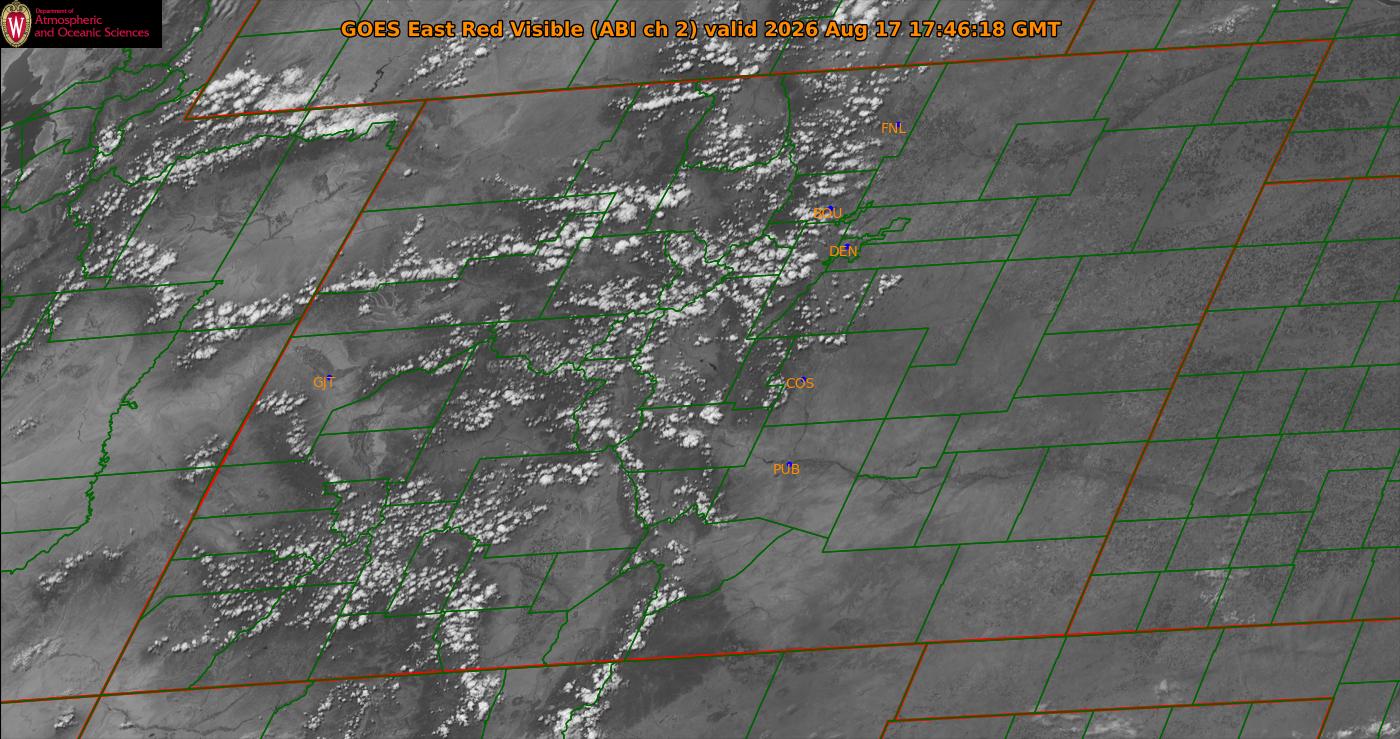The width and height of the screenshot is (1400, 739).
Task: Click the FNL station label
Action: pyautogui.click(x=893, y=128)
